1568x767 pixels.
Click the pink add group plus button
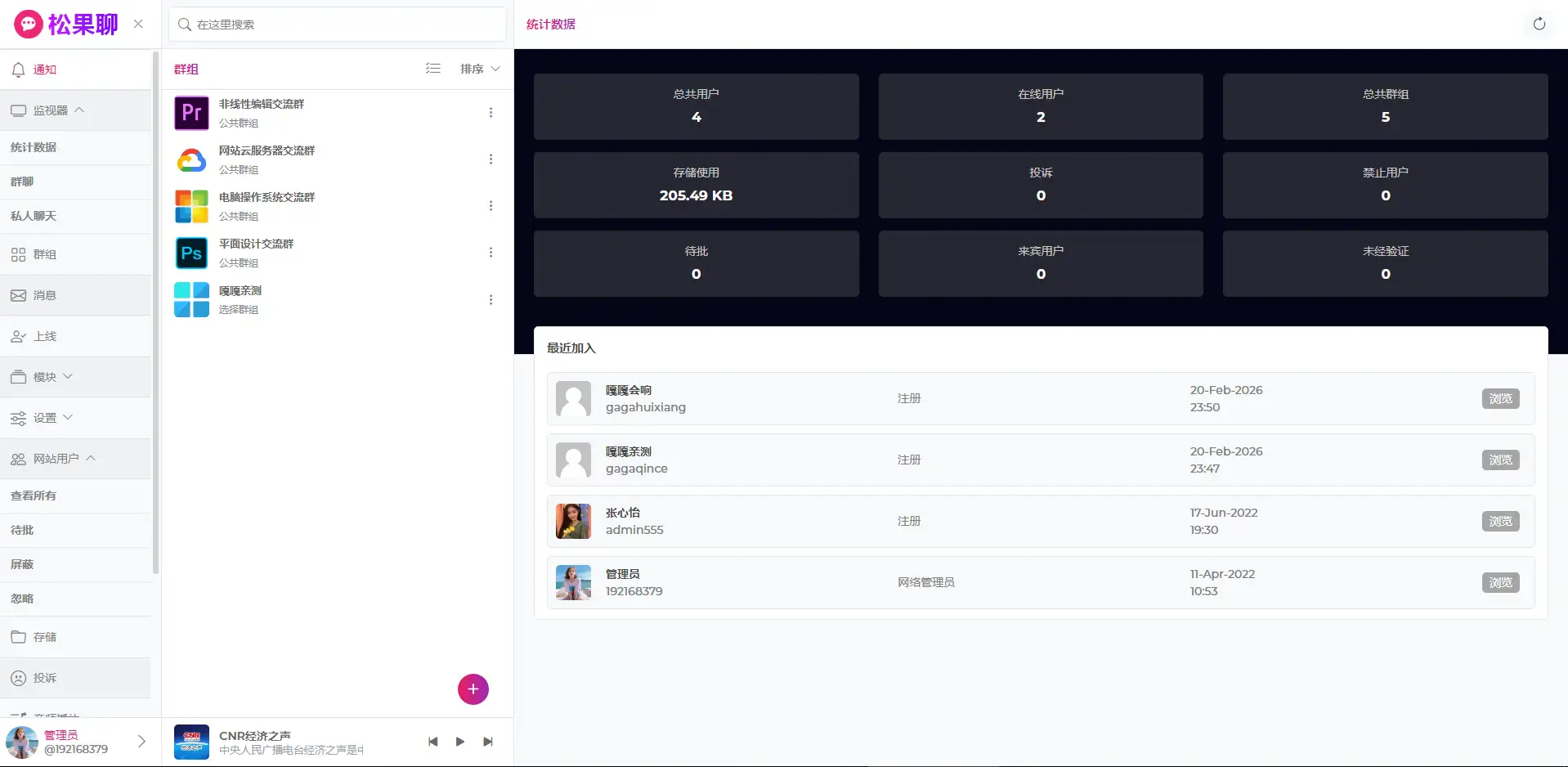coord(473,689)
